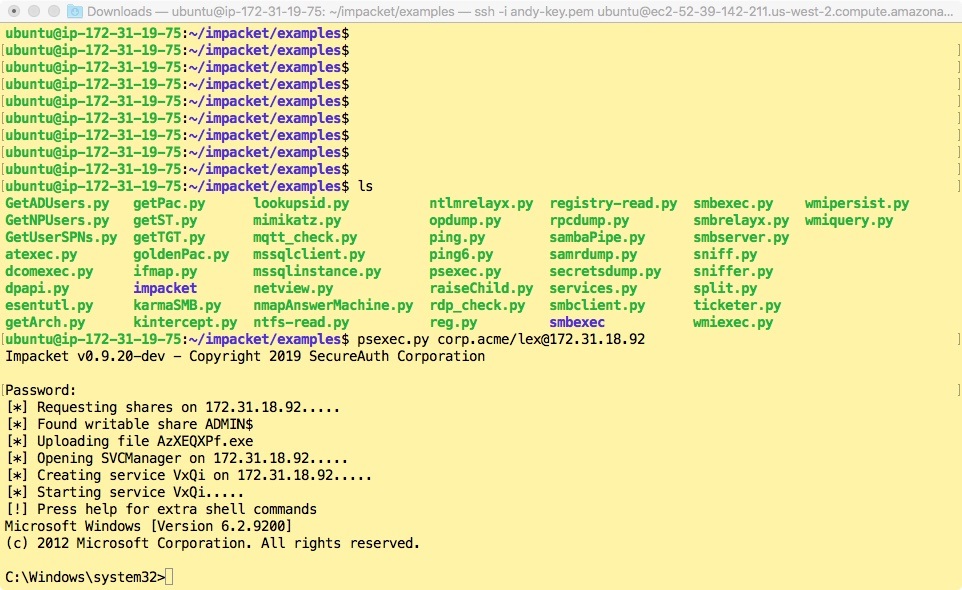Click sniff.py in the listing
The image size is (962, 590).
725,255
